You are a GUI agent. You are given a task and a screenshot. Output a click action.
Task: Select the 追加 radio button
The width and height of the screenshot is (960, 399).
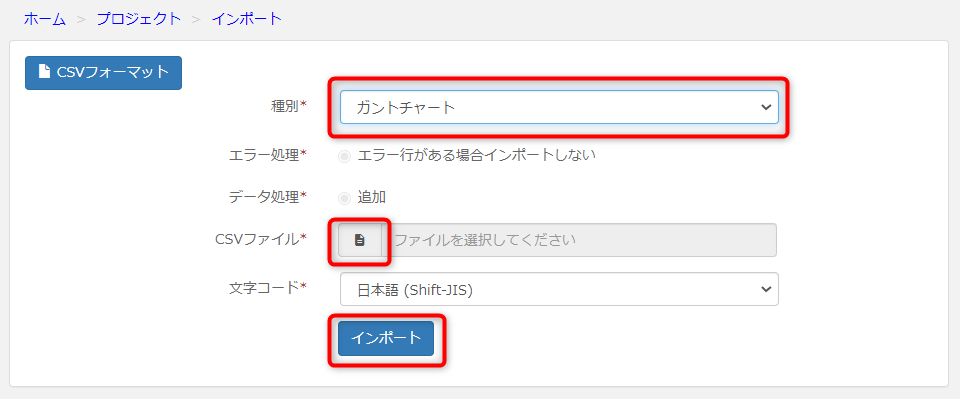point(345,198)
